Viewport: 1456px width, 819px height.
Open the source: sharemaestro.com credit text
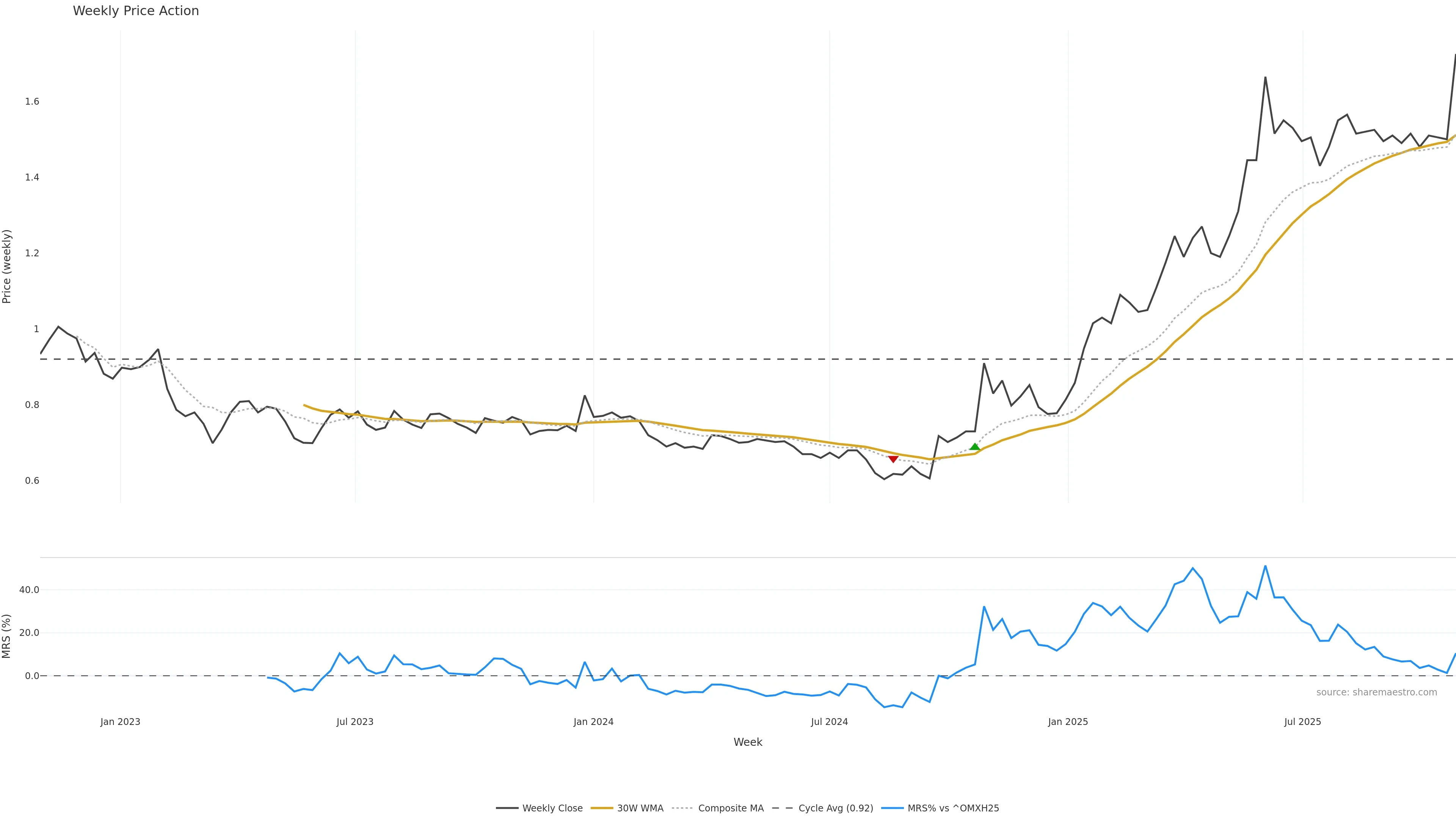click(1376, 692)
